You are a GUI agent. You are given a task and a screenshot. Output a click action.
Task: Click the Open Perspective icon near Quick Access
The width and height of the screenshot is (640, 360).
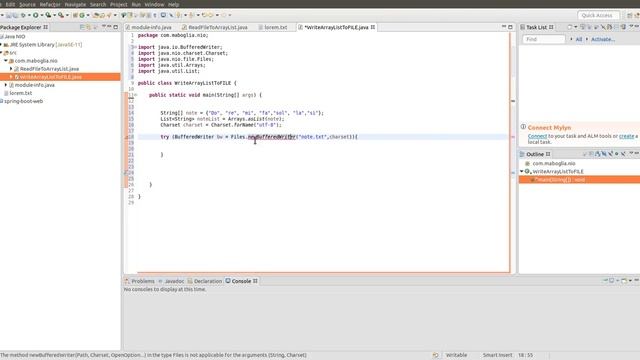click(630, 15)
